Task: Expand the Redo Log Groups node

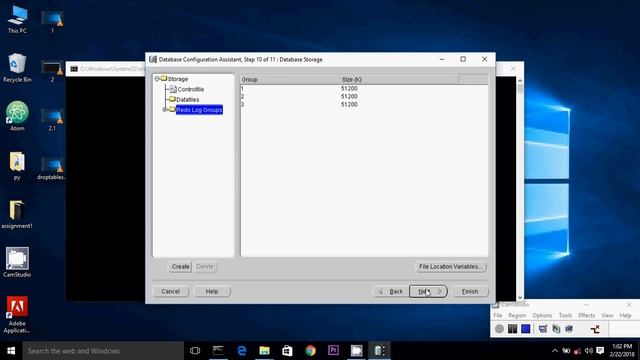Action: coord(164,110)
